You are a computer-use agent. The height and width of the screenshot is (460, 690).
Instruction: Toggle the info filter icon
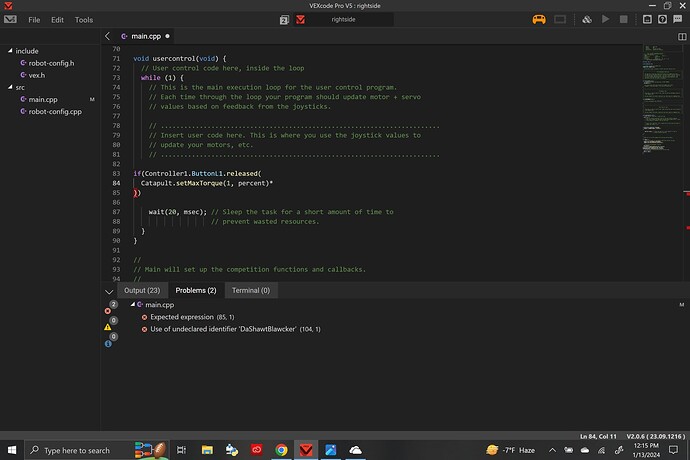coord(108,344)
